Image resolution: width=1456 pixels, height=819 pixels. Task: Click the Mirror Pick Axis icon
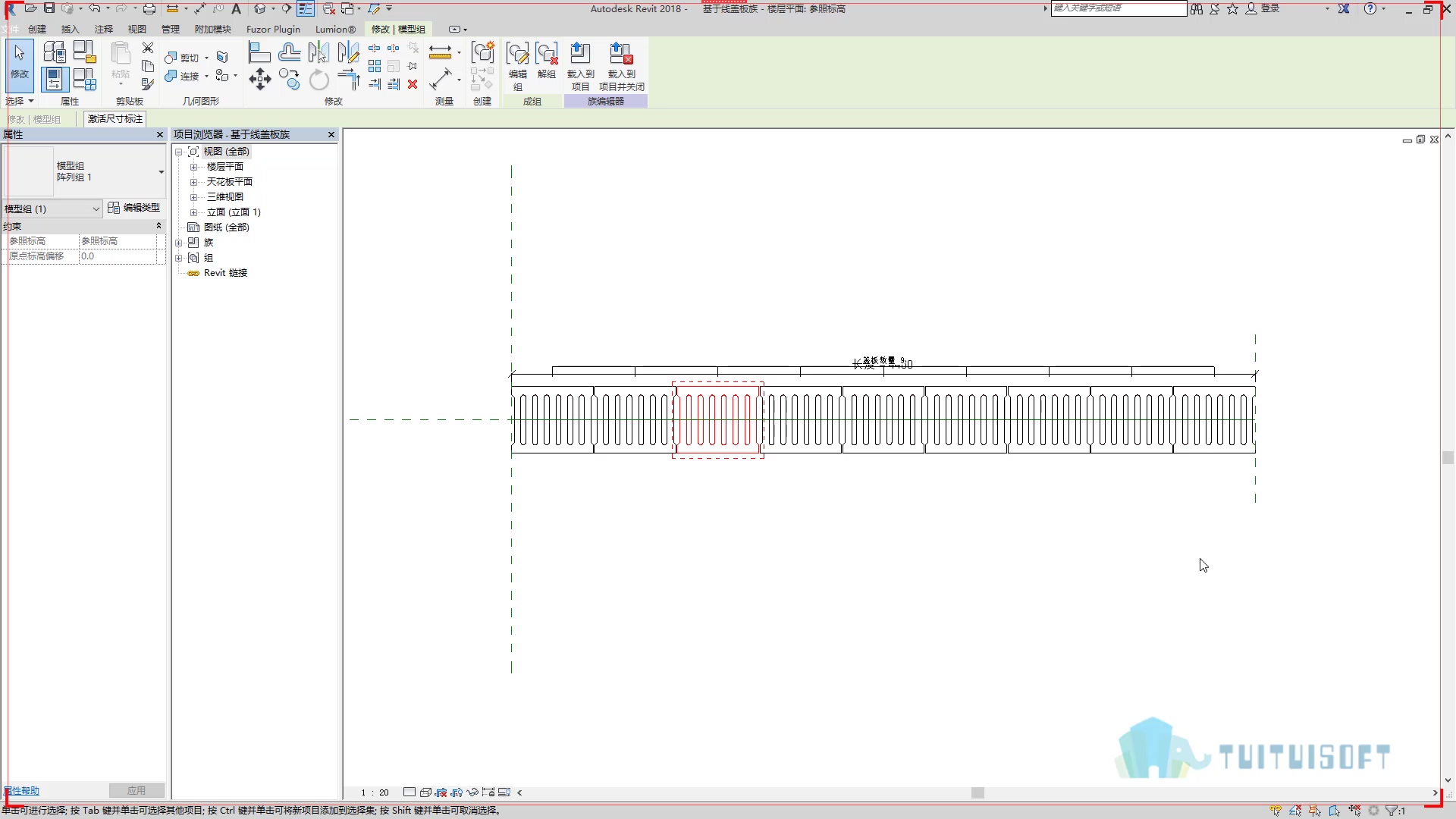[x=318, y=52]
